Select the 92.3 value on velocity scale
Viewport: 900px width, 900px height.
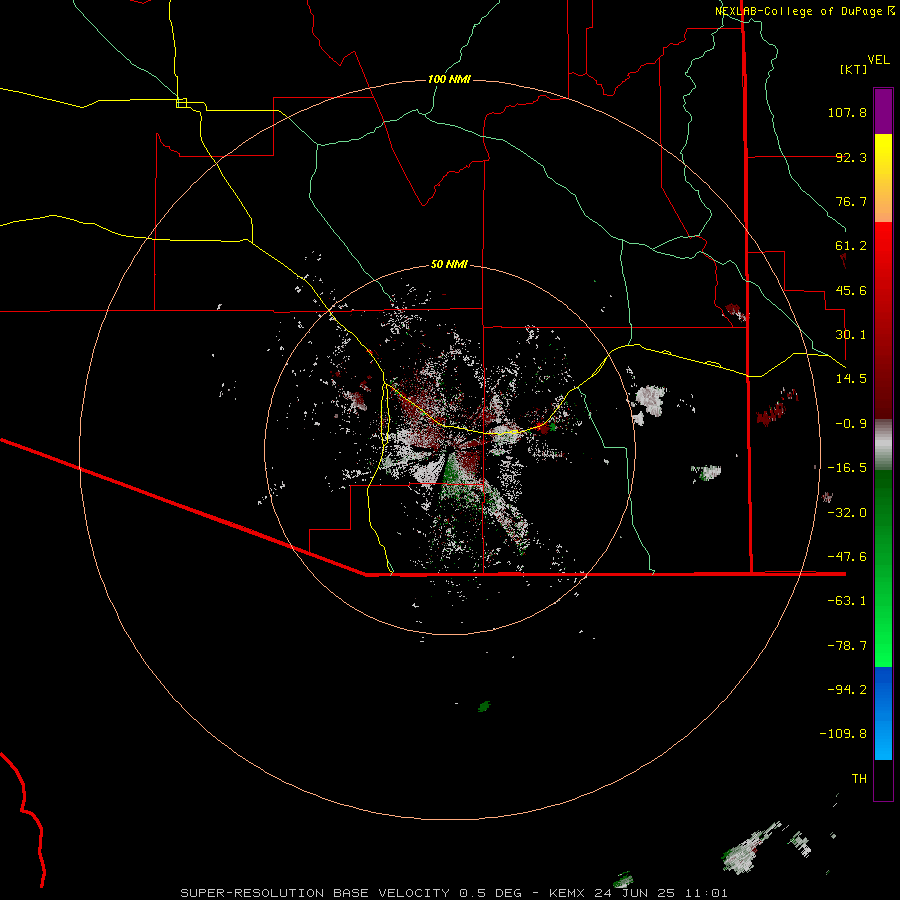pyautogui.click(x=851, y=157)
